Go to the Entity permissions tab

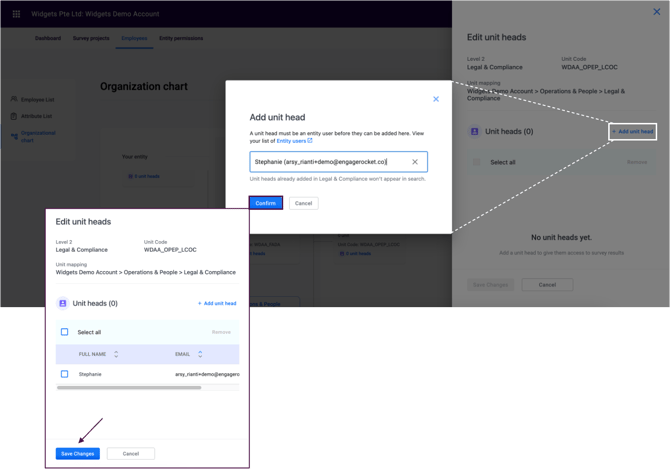[x=181, y=38]
